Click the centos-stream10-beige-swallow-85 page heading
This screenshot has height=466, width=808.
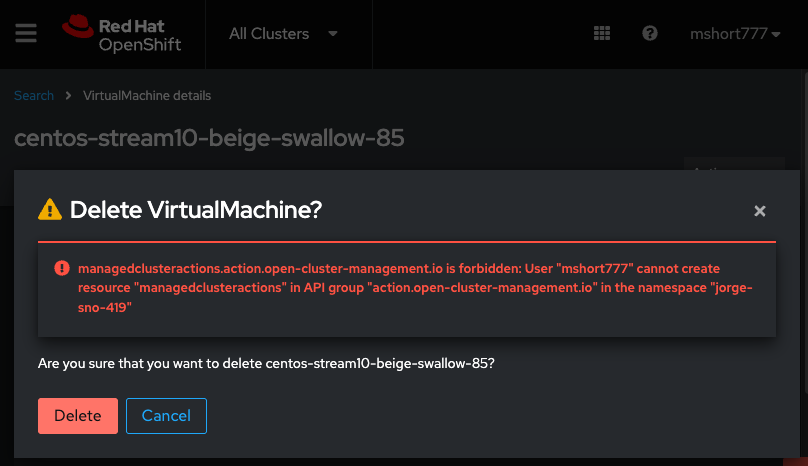click(209, 138)
